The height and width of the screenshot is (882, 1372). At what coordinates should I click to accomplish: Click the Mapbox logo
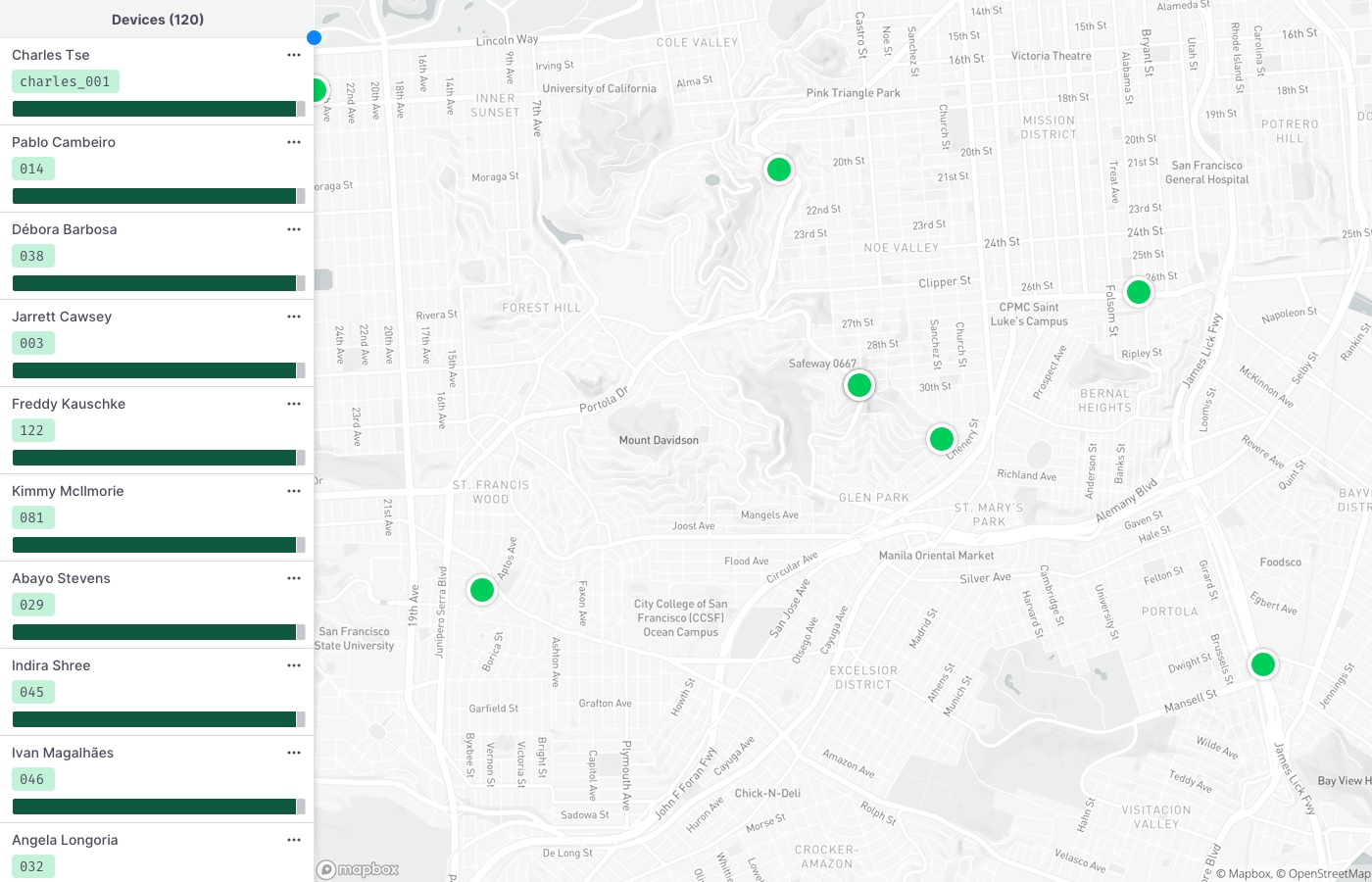pyautogui.click(x=358, y=869)
